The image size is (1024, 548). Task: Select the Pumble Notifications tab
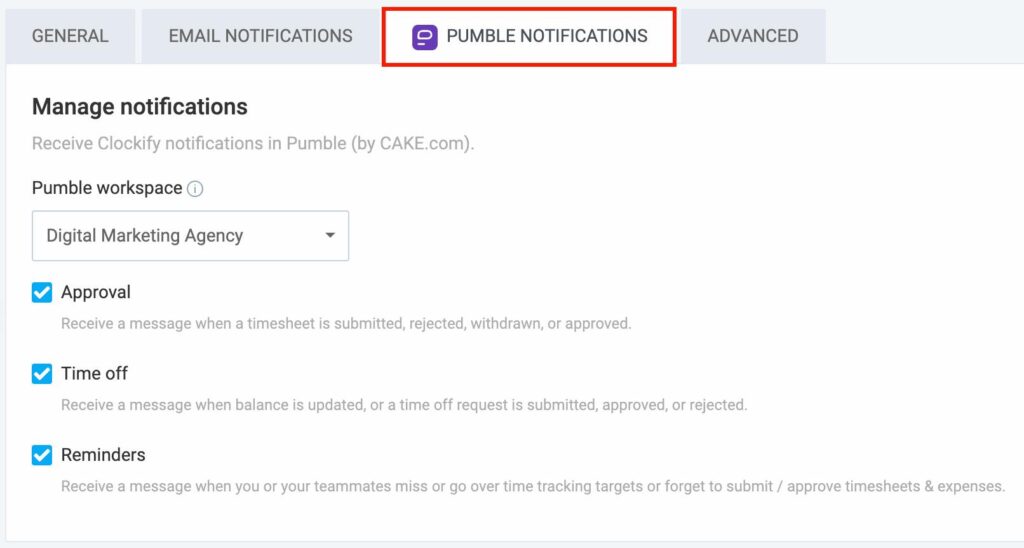tap(529, 37)
